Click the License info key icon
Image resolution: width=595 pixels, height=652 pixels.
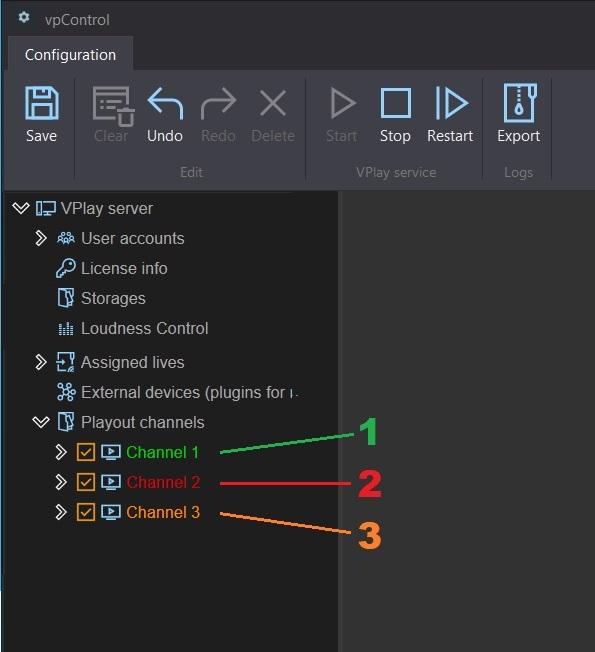[x=66, y=268]
